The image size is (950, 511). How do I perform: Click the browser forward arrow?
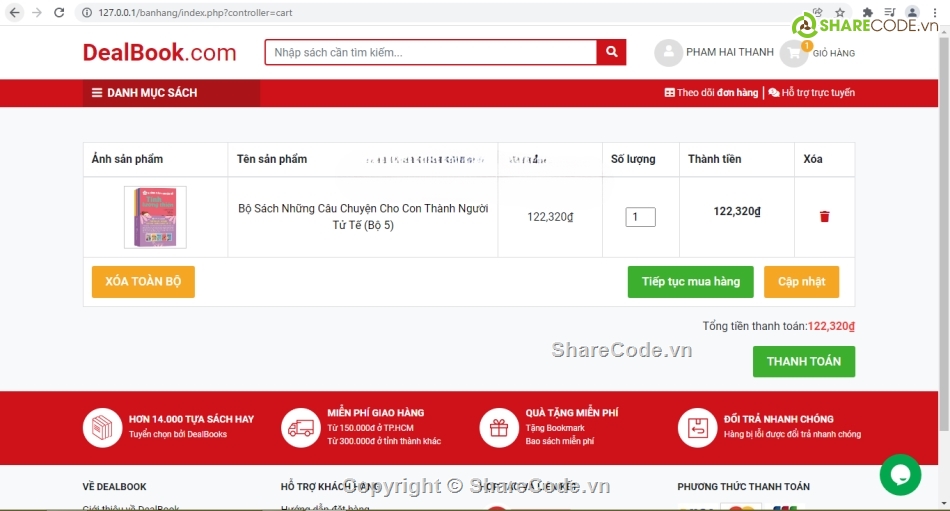(x=37, y=12)
